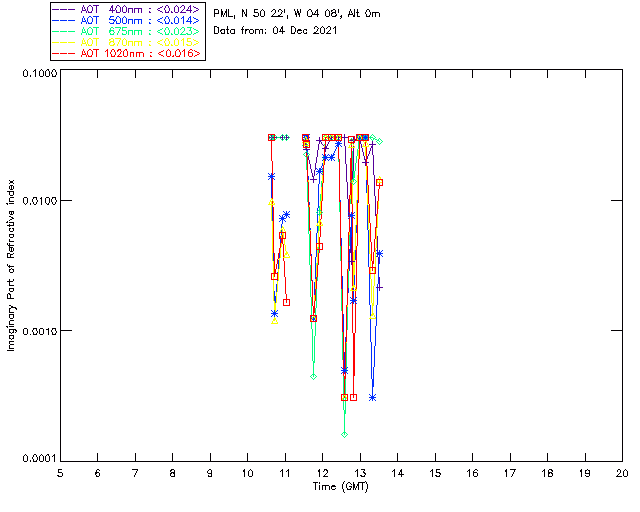Viewport: 640px width, 512px height.
Task: Click the x-axis tick label 12
Action: [322, 473]
